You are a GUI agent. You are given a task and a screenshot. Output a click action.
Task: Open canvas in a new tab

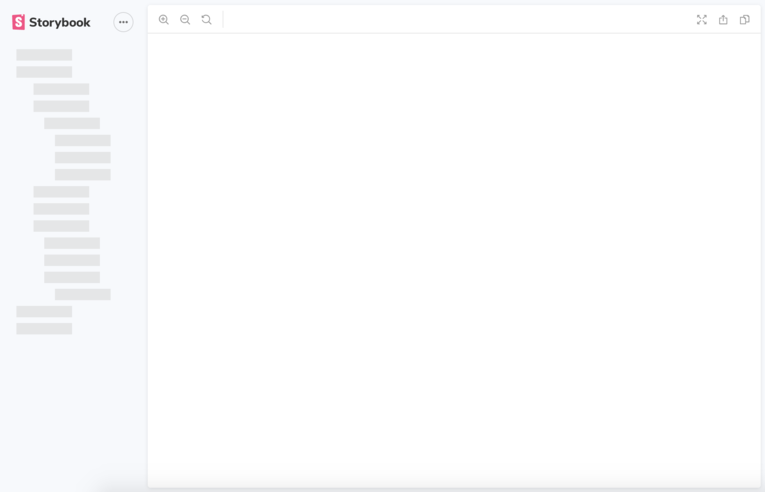pyautogui.click(x=723, y=20)
